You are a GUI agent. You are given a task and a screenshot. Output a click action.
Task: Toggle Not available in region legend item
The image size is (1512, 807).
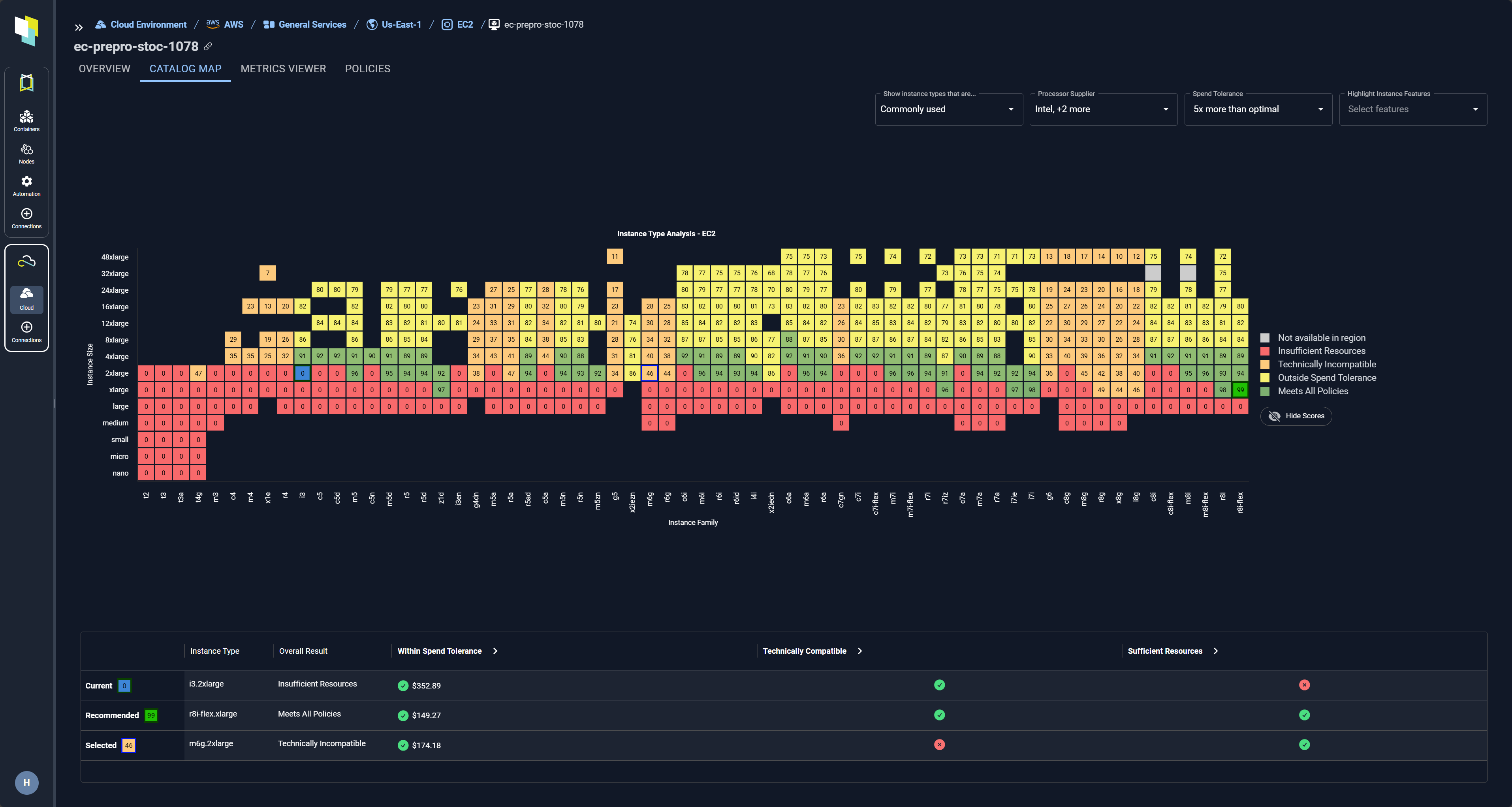[1321, 337]
